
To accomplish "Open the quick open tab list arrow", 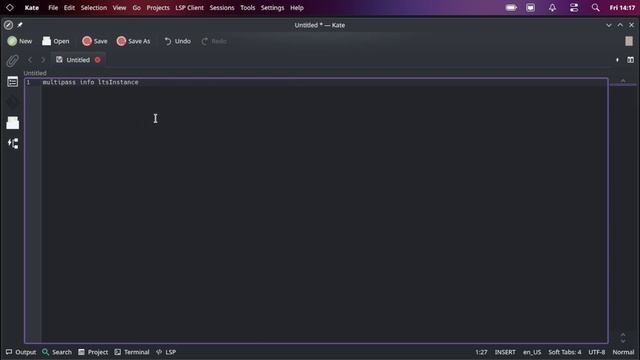I will [x=617, y=60].
